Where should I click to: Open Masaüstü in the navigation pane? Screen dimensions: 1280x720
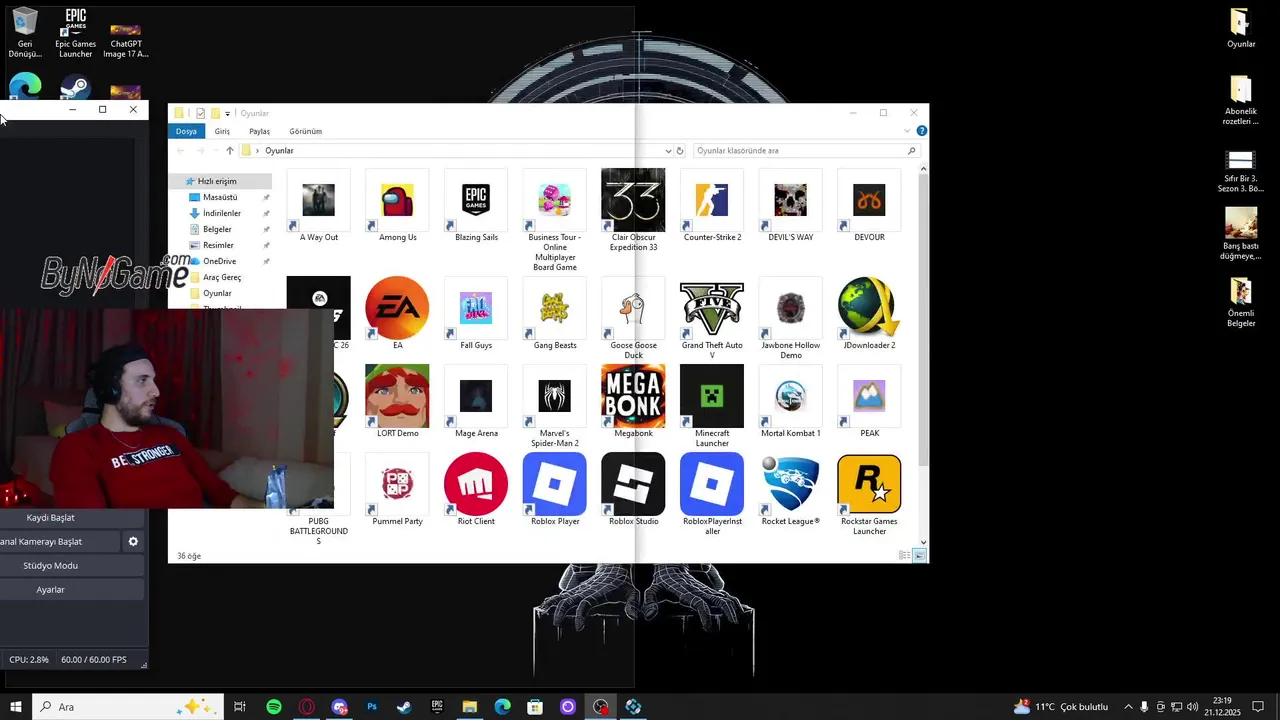click(x=220, y=197)
